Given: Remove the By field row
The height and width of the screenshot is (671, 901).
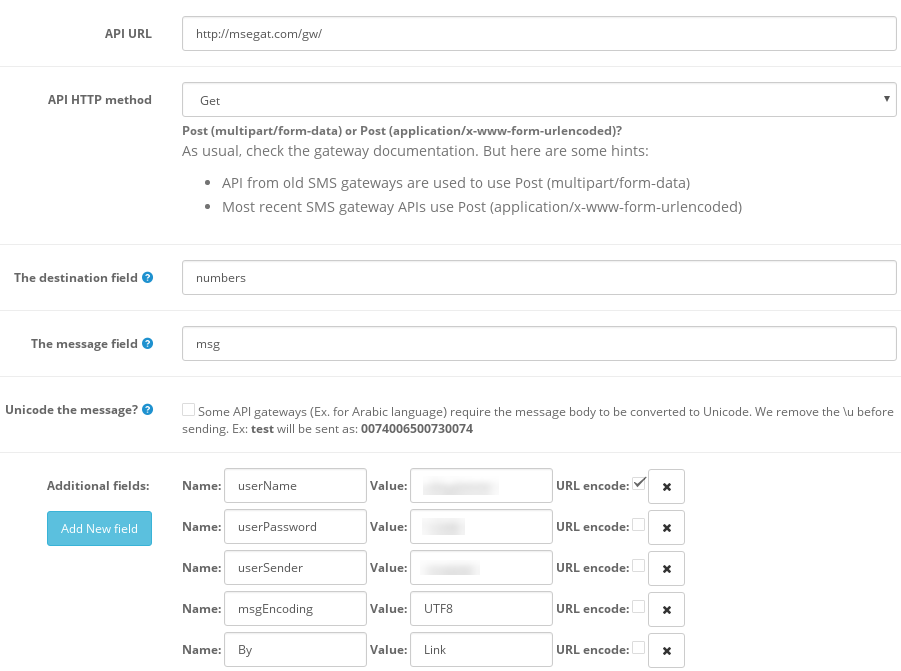Looking at the screenshot, I should click(x=667, y=650).
